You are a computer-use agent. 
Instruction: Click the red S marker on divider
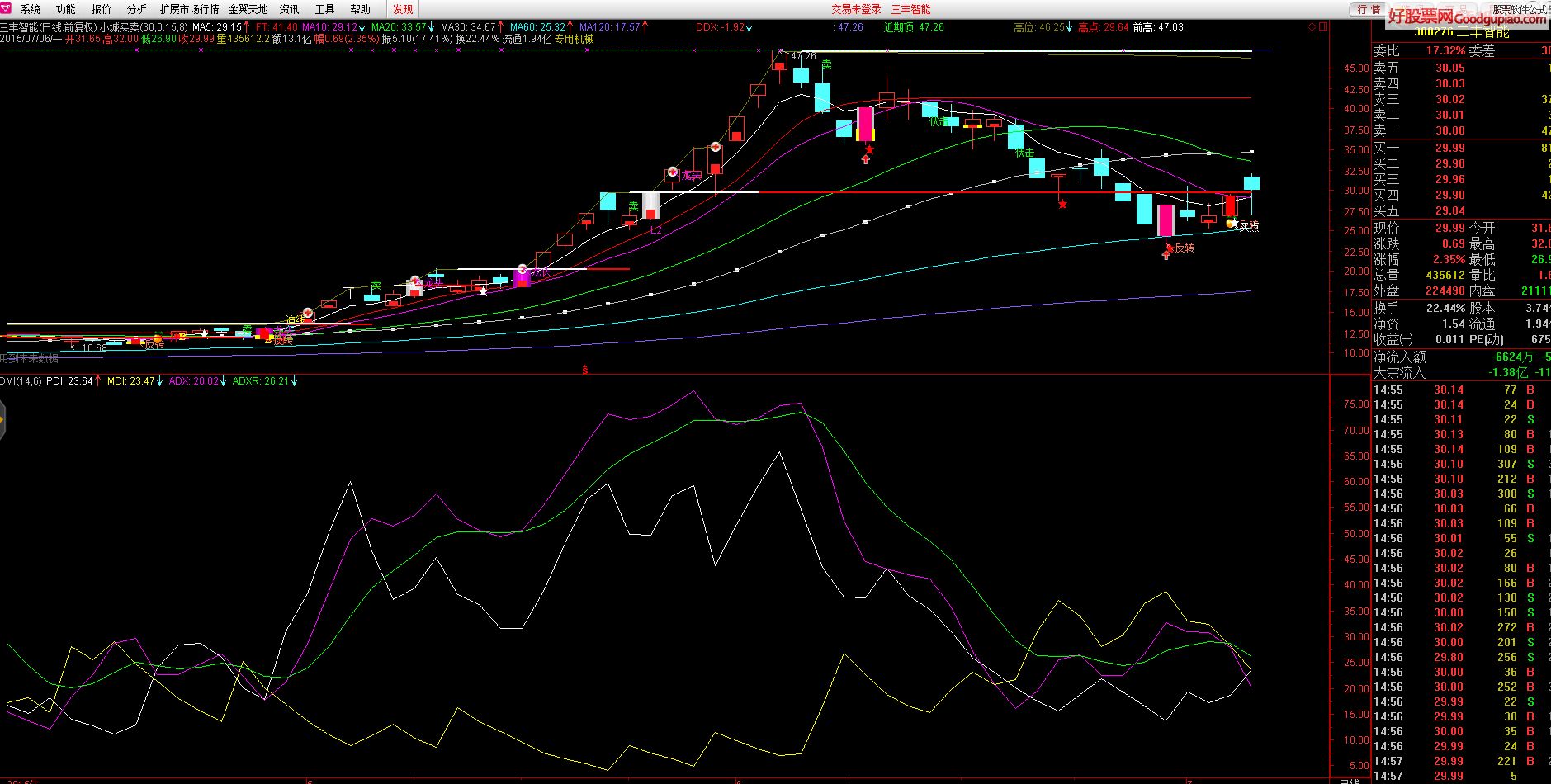[584, 371]
